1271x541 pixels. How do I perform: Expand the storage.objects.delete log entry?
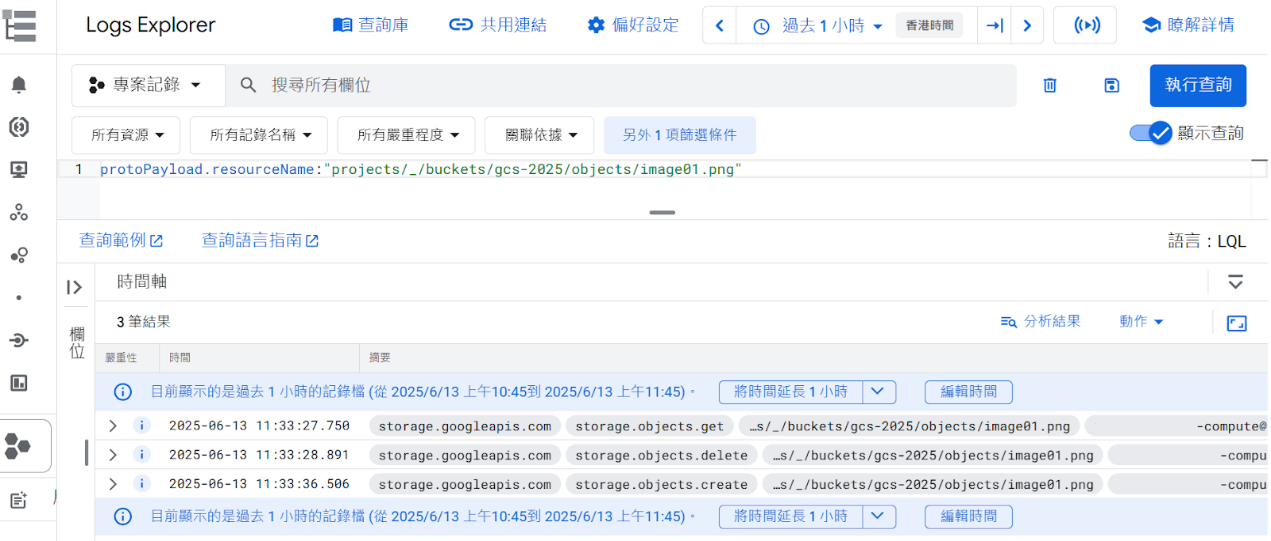tap(112, 455)
